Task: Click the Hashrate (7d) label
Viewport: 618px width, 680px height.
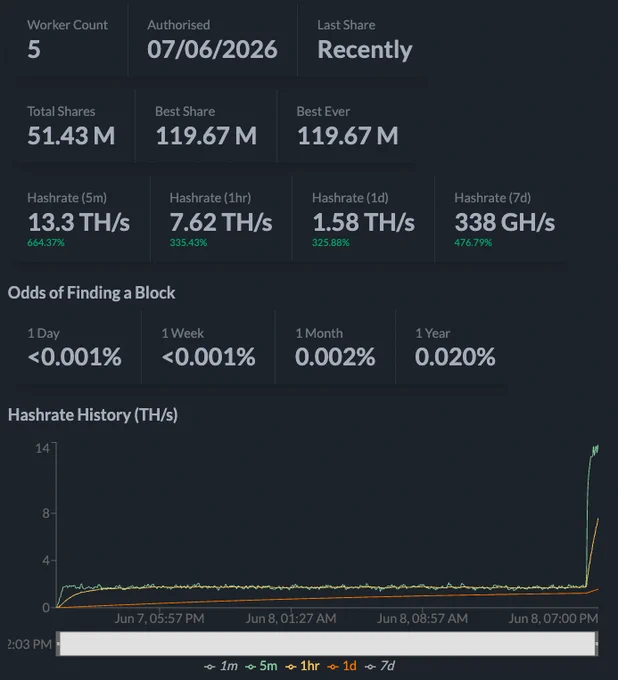Action: pyautogui.click(x=493, y=198)
